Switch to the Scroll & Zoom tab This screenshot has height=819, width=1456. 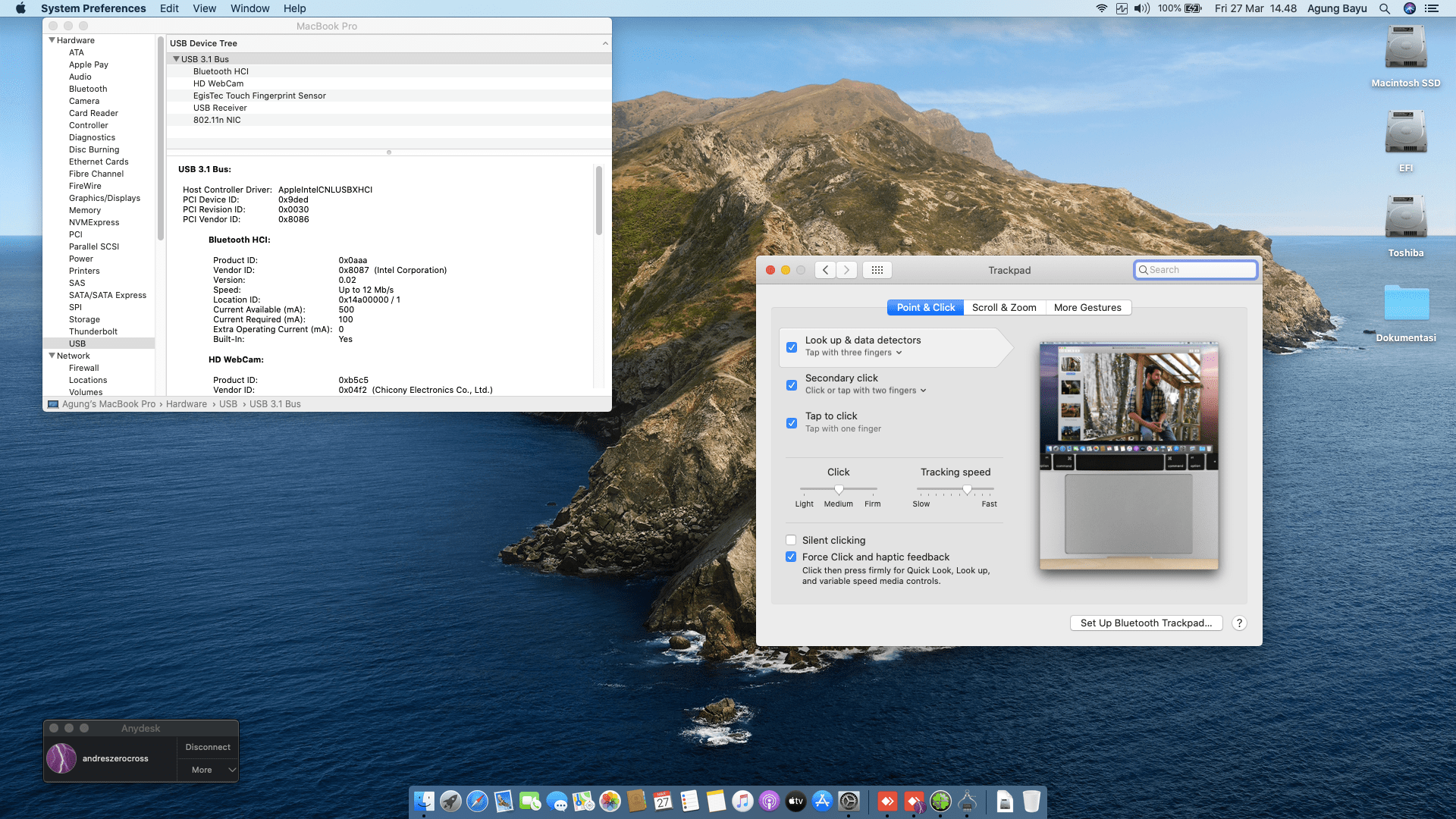tap(1004, 308)
